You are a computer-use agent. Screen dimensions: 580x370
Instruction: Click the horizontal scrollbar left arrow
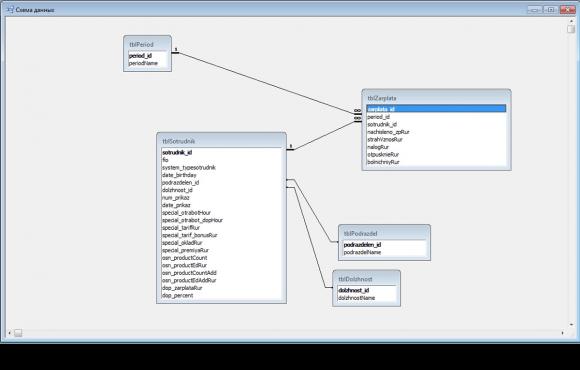pyautogui.click(x=10, y=333)
